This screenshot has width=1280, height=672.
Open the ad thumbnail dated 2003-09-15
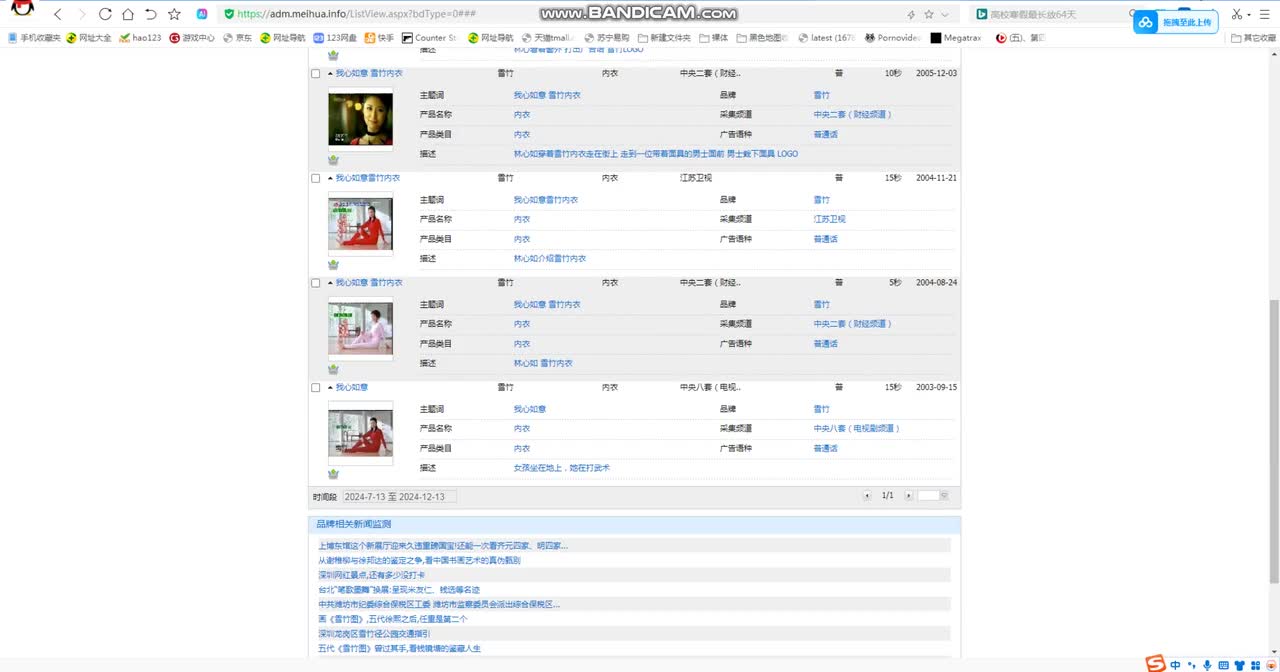pos(360,434)
